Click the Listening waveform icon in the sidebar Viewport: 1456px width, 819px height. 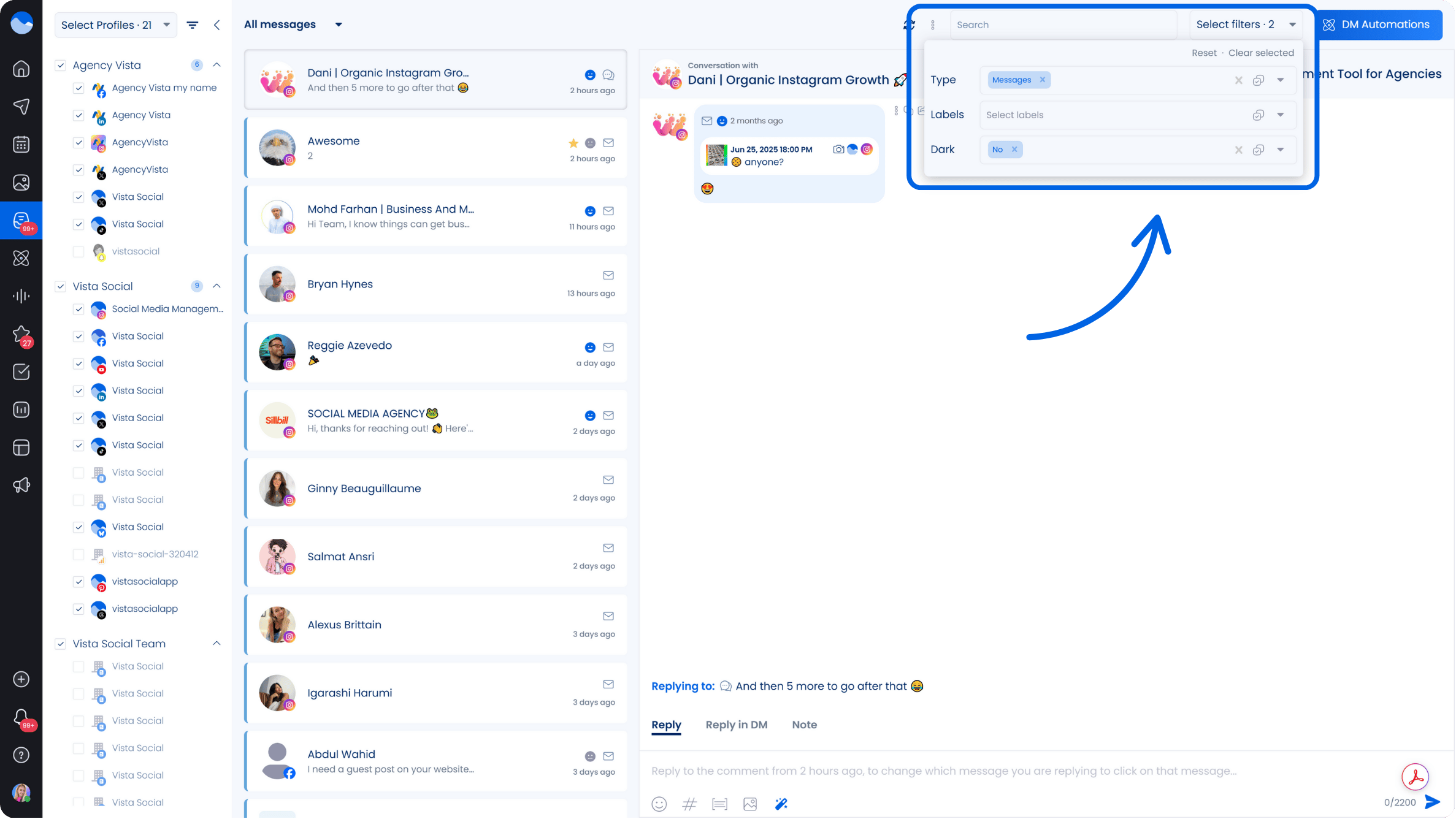coord(21,295)
